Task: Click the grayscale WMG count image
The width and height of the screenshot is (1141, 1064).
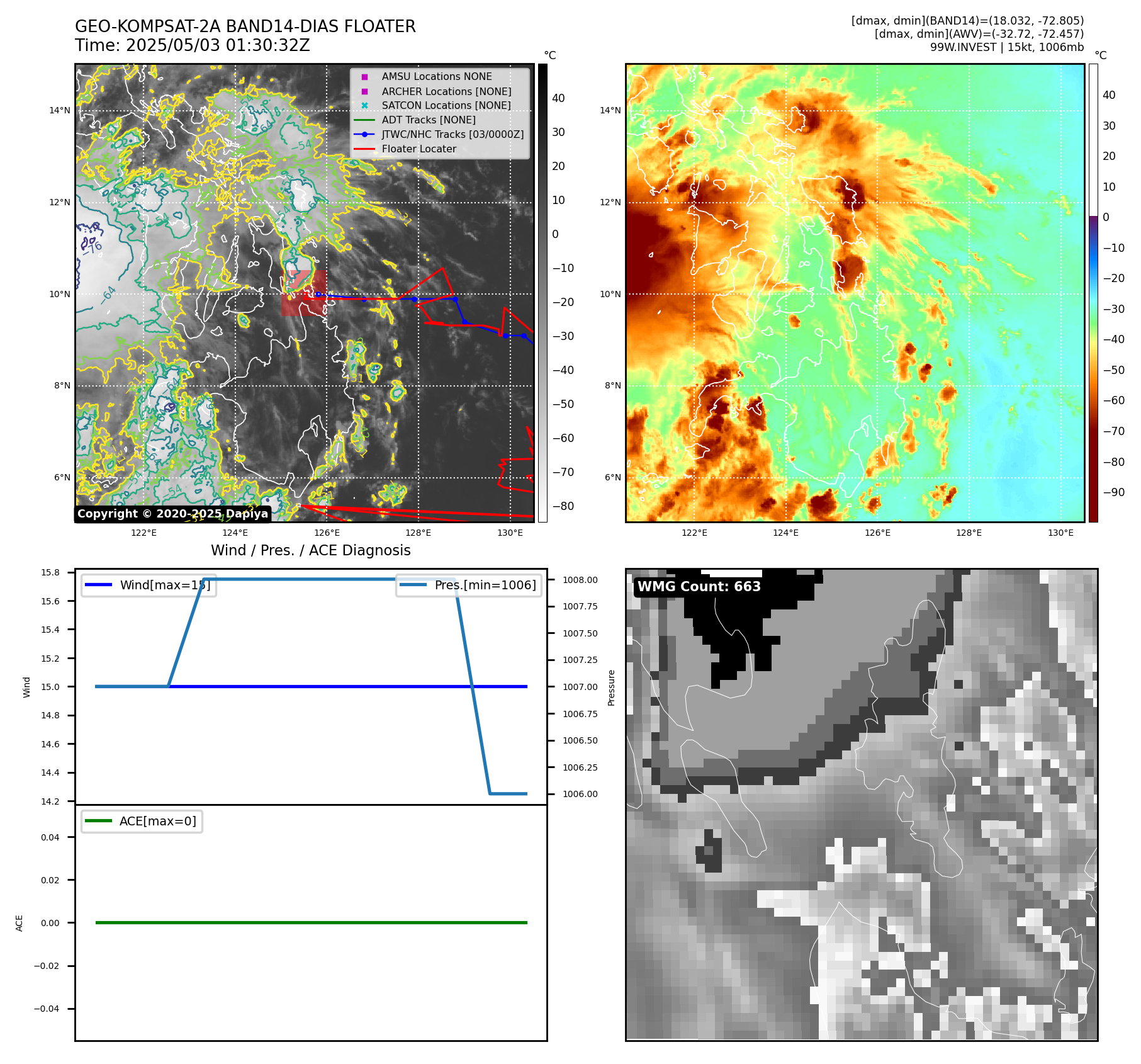Action: (862, 805)
